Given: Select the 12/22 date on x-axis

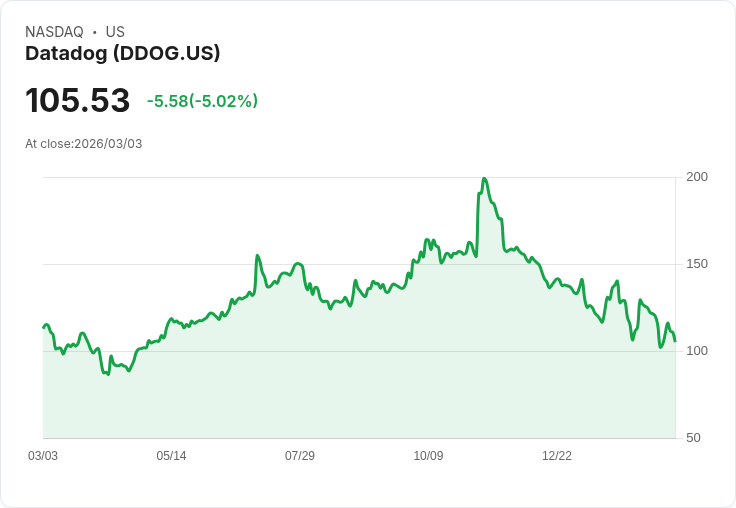Looking at the screenshot, I should pos(557,456).
